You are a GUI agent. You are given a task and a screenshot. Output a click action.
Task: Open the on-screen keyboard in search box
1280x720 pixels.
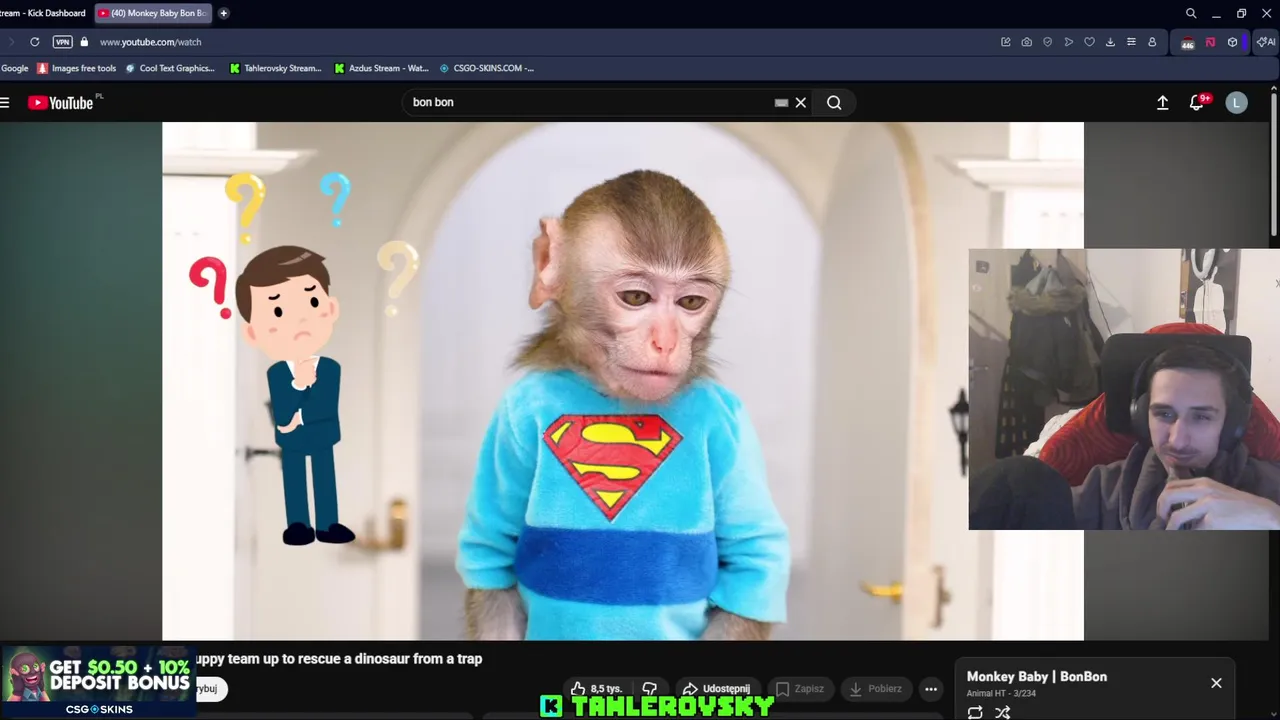point(781,102)
